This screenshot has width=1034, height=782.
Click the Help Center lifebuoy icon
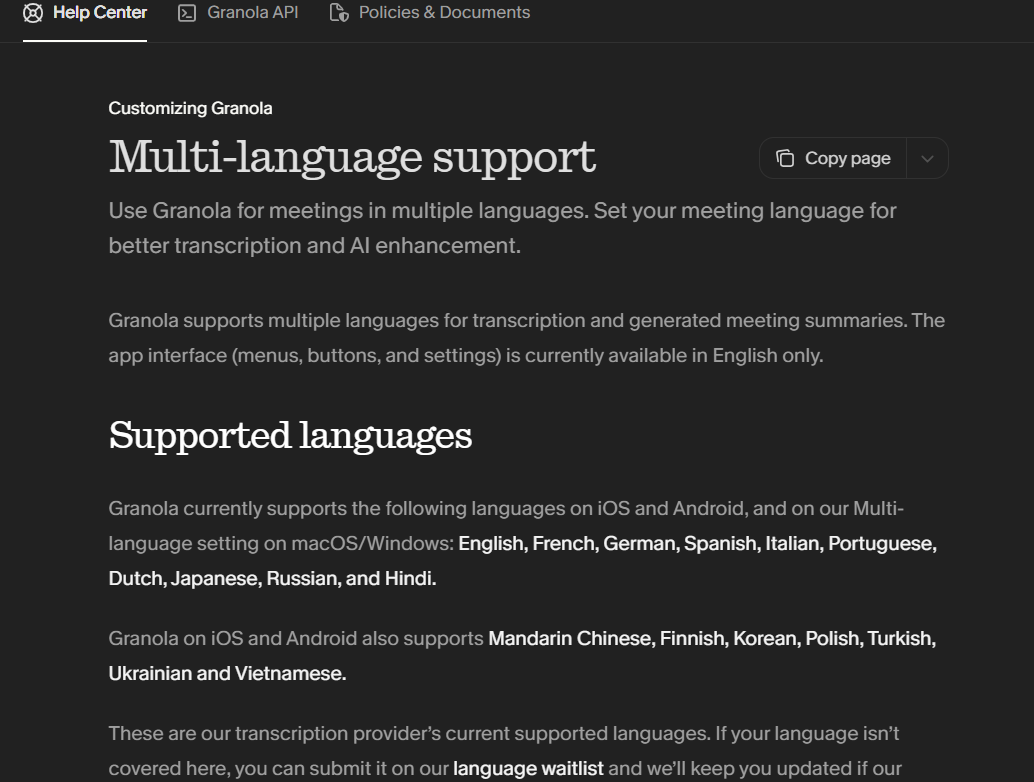pyautogui.click(x=33, y=13)
